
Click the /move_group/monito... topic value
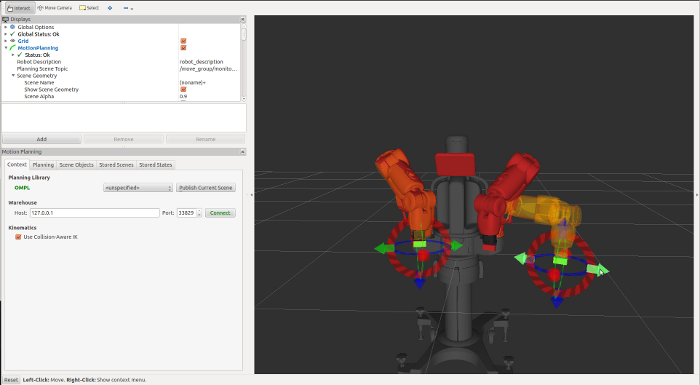[208, 69]
